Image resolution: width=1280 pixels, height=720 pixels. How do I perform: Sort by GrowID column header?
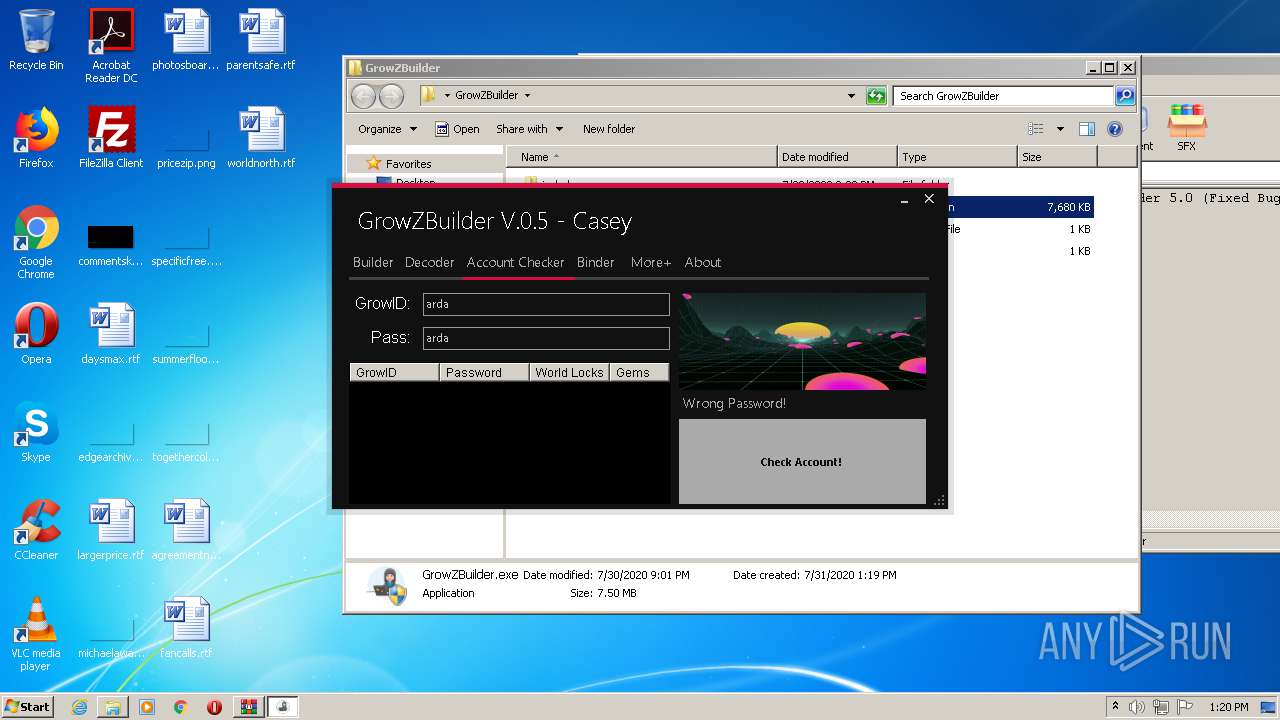pyautogui.click(x=394, y=372)
